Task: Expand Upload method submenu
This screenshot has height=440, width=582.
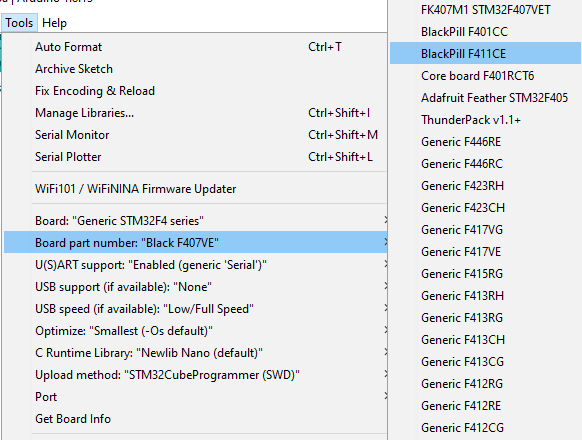Action: (196, 375)
